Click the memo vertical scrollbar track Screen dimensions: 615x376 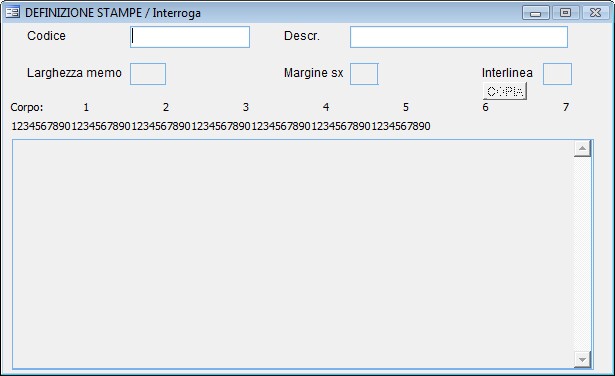pos(582,254)
